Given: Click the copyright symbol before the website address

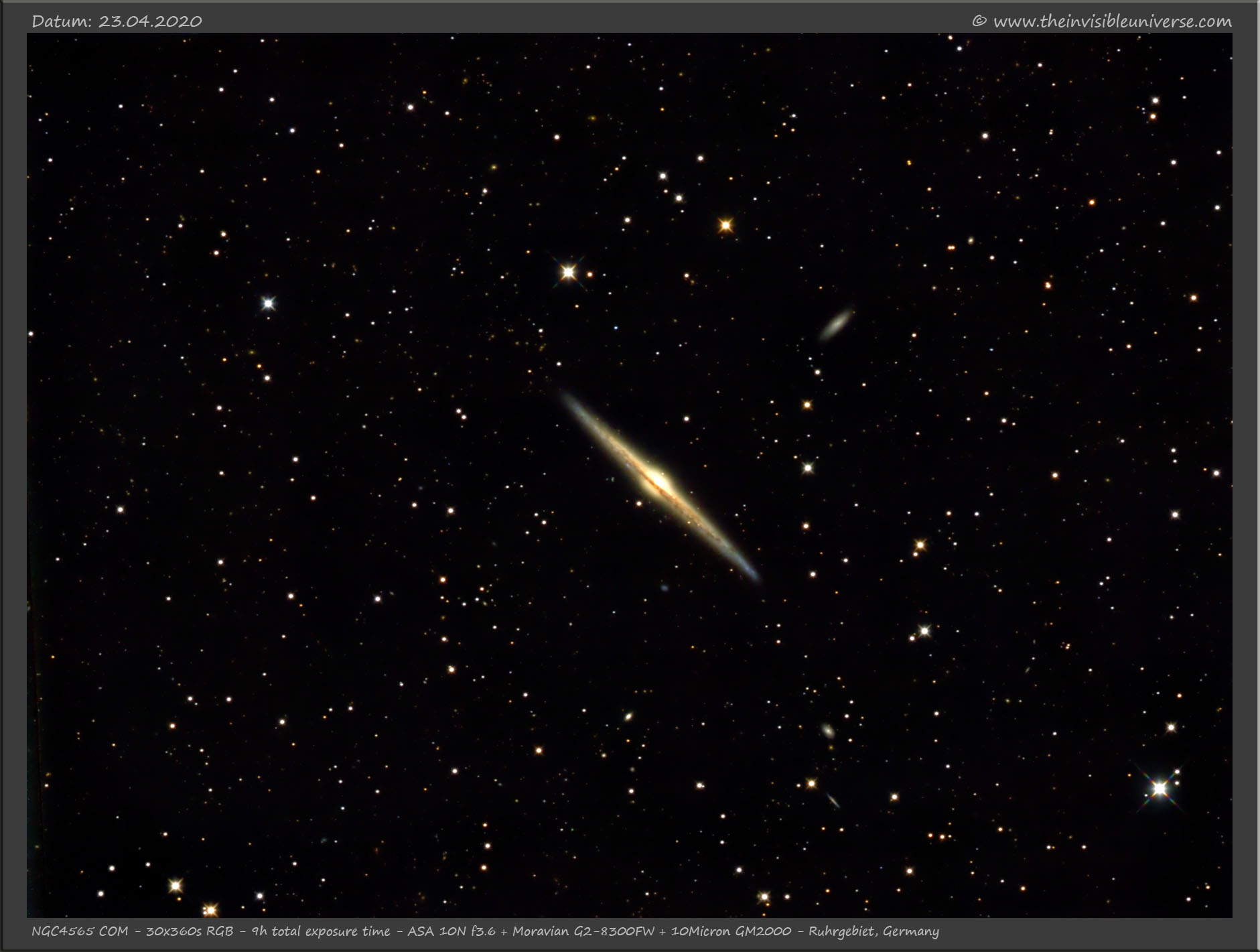Looking at the screenshot, I should [979, 21].
